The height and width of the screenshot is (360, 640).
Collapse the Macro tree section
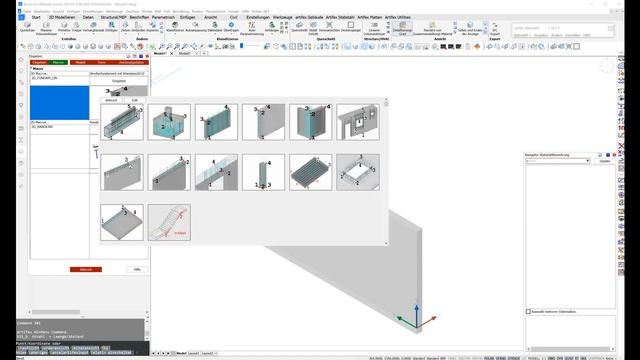click(31, 69)
